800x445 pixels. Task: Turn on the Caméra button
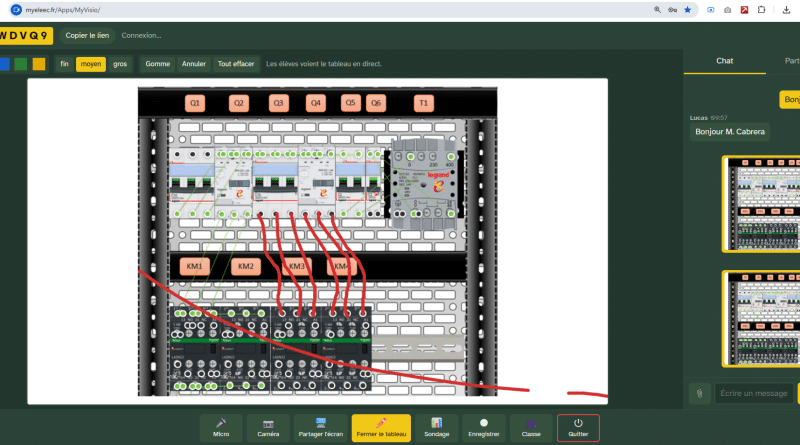click(268, 428)
